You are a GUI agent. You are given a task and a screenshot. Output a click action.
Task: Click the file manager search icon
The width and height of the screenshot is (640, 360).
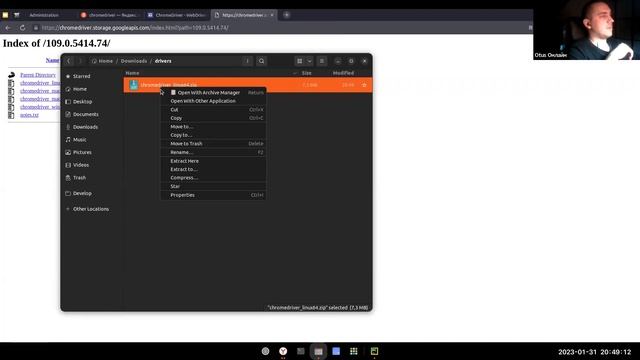262,61
